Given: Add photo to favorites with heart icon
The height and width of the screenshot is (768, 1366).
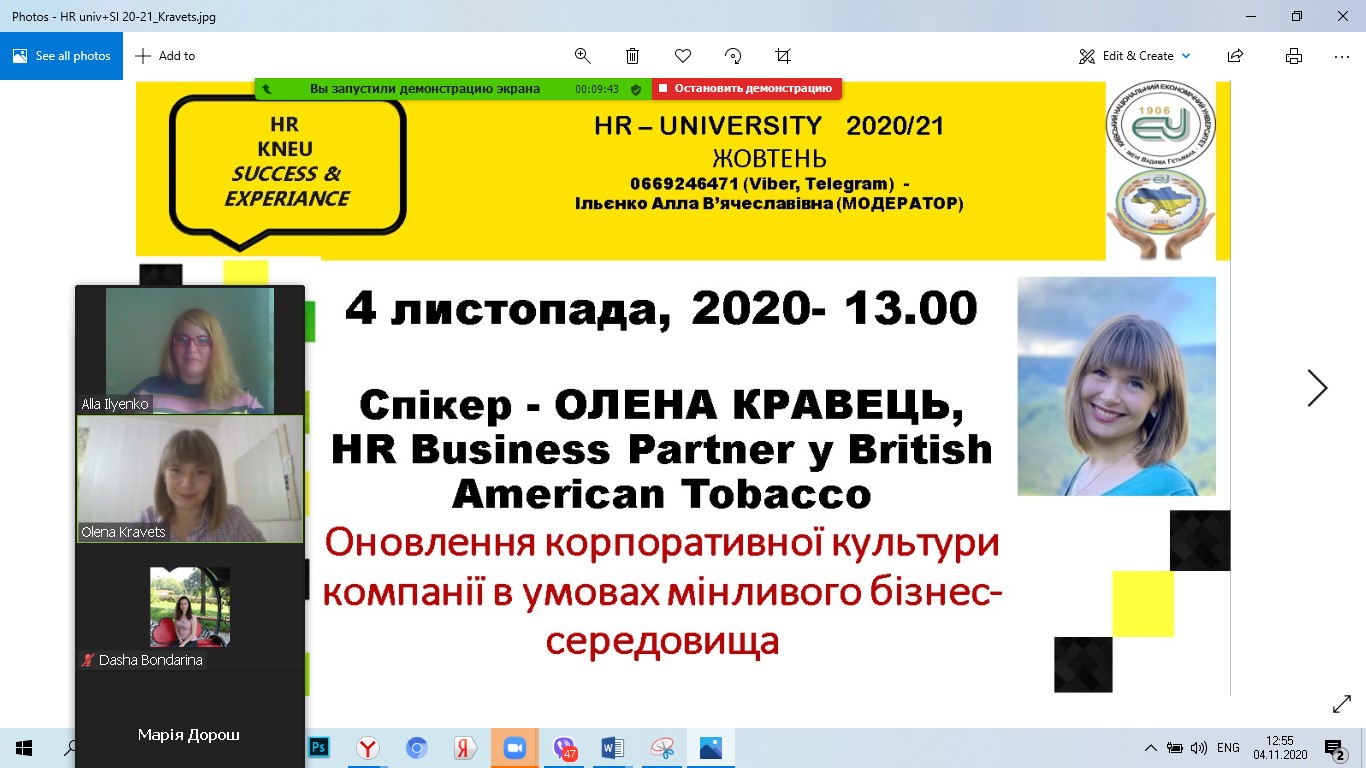Looking at the screenshot, I should pos(683,56).
